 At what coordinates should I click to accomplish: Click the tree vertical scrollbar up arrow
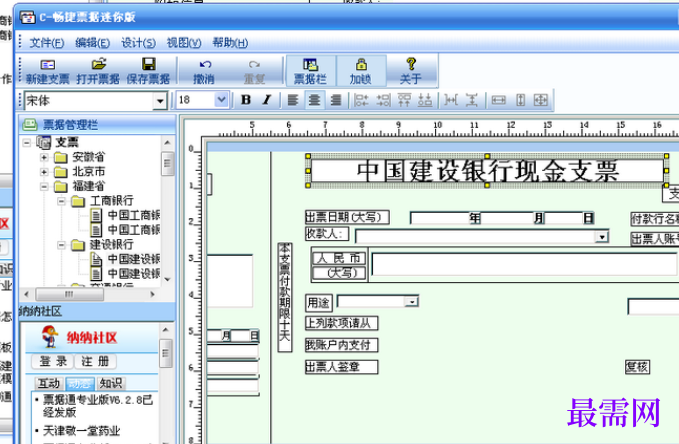coord(167,143)
